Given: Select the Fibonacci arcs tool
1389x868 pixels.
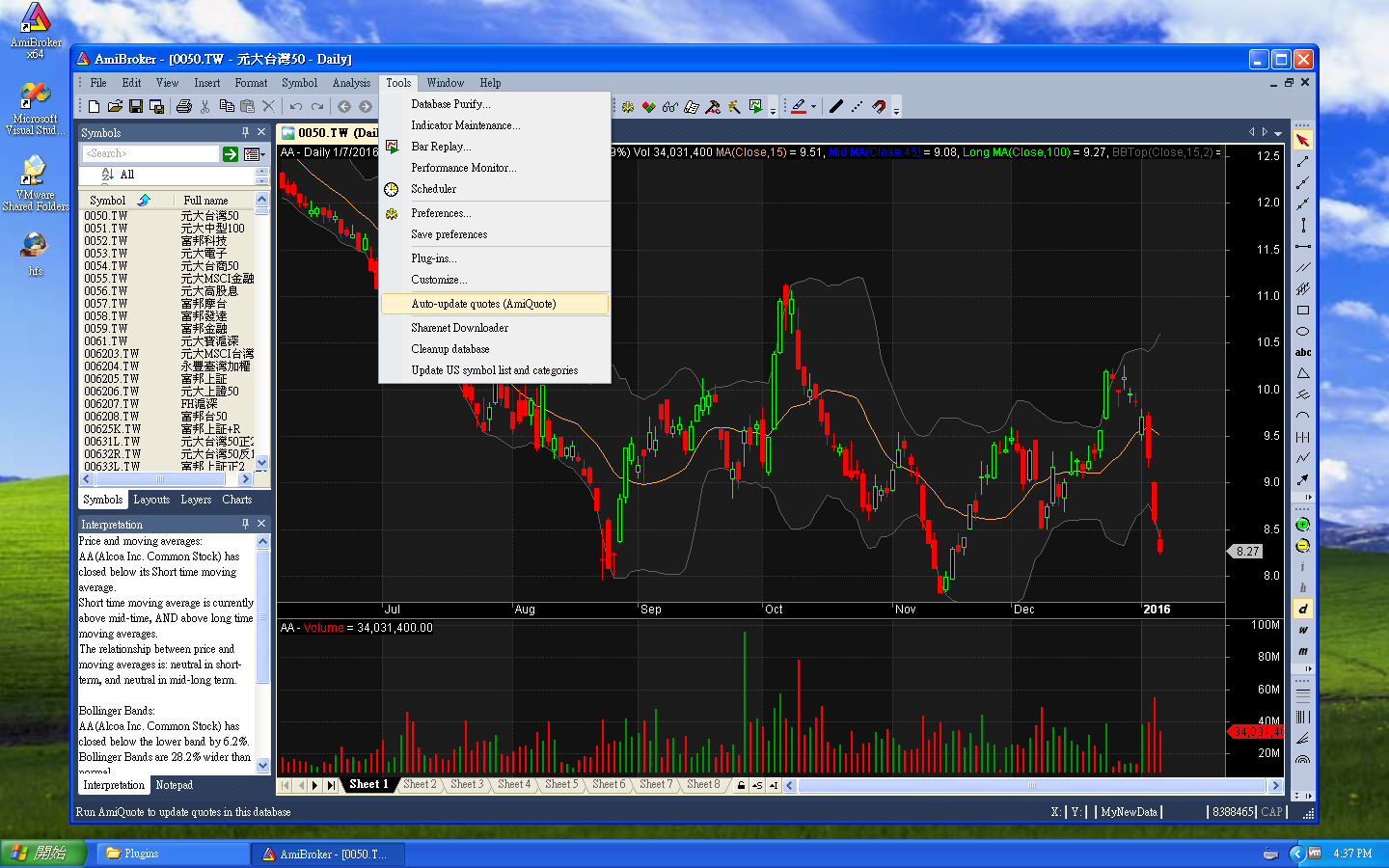Looking at the screenshot, I should (x=1303, y=760).
